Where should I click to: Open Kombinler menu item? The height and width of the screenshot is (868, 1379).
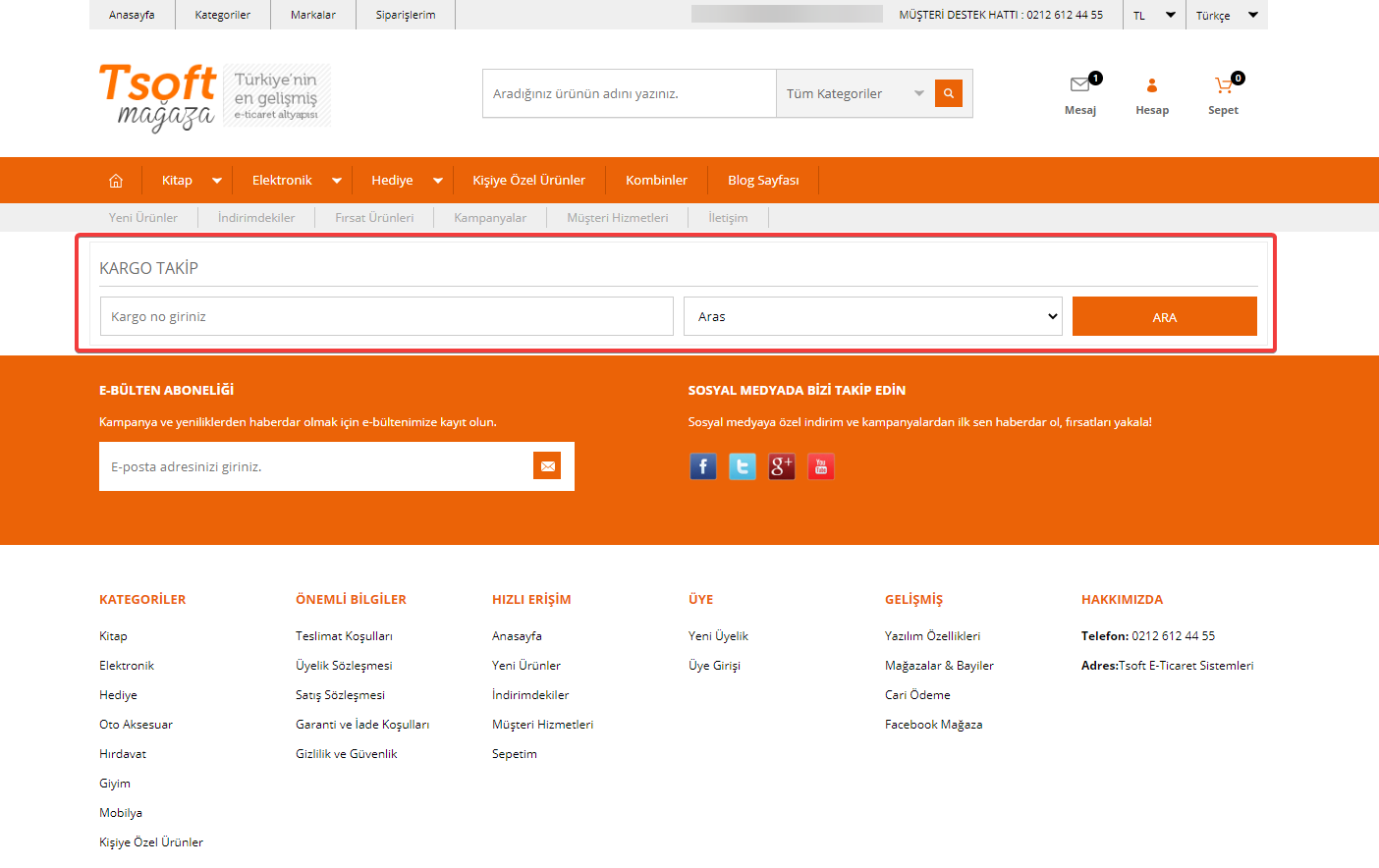tap(656, 181)
